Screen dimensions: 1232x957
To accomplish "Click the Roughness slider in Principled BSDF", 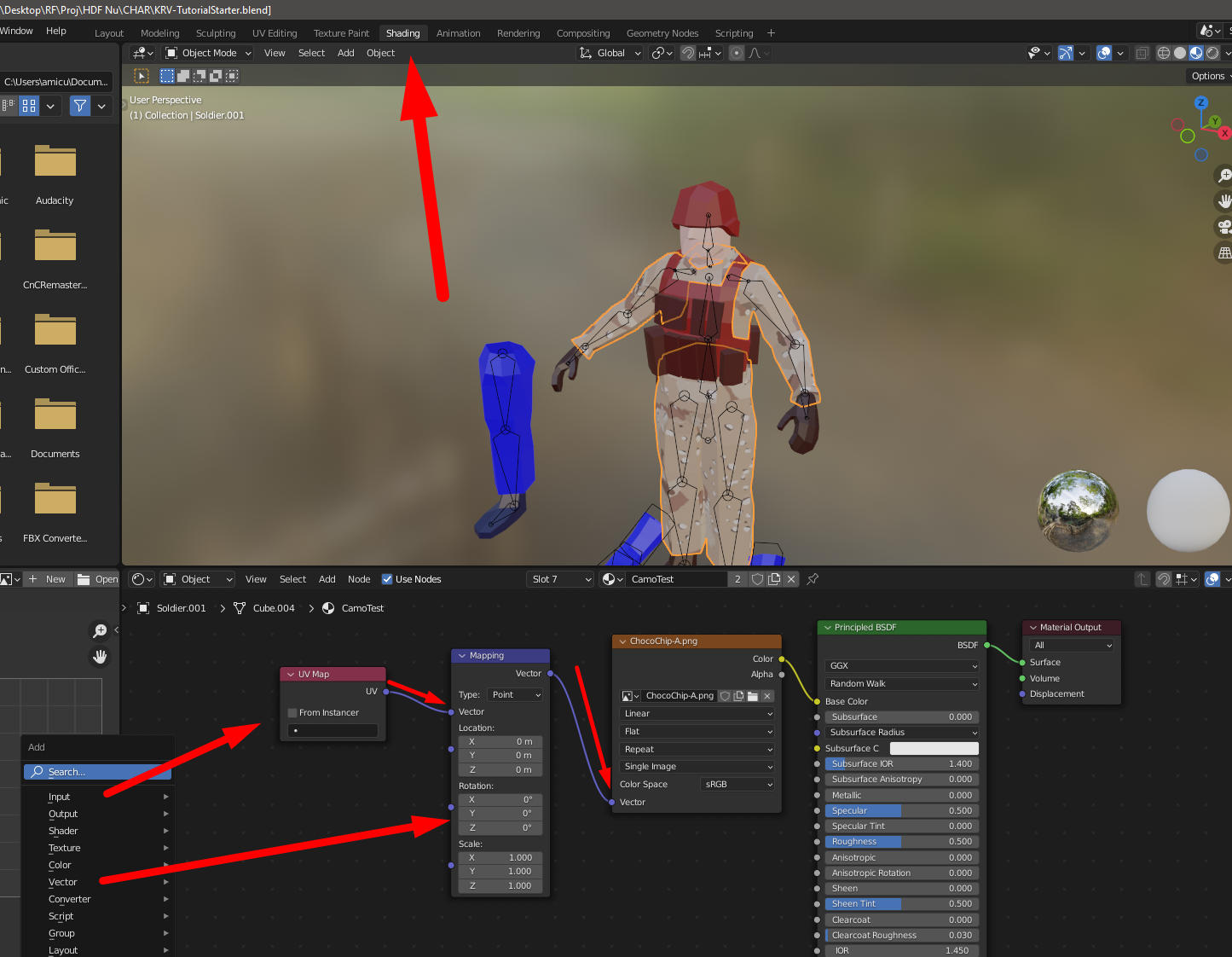I will (x=902, y=842).
